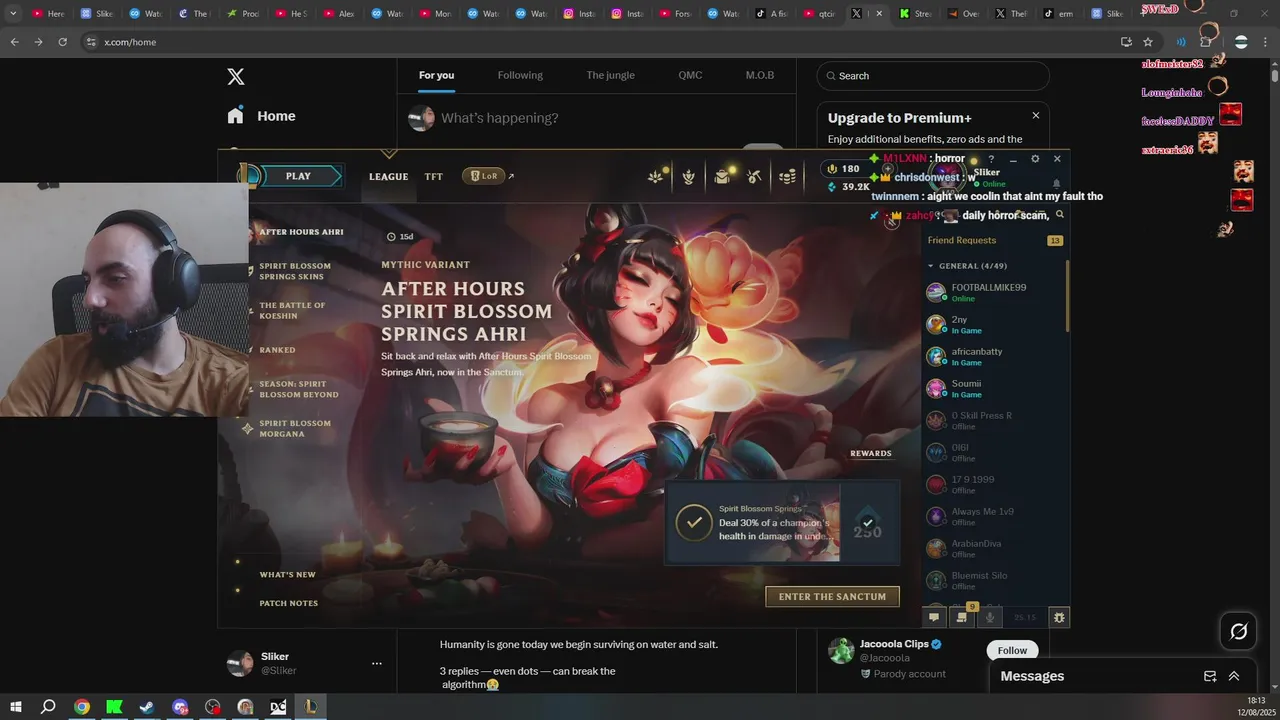Bookmark this page with the star icon
1280x720 pixels.
(1148, 42)
